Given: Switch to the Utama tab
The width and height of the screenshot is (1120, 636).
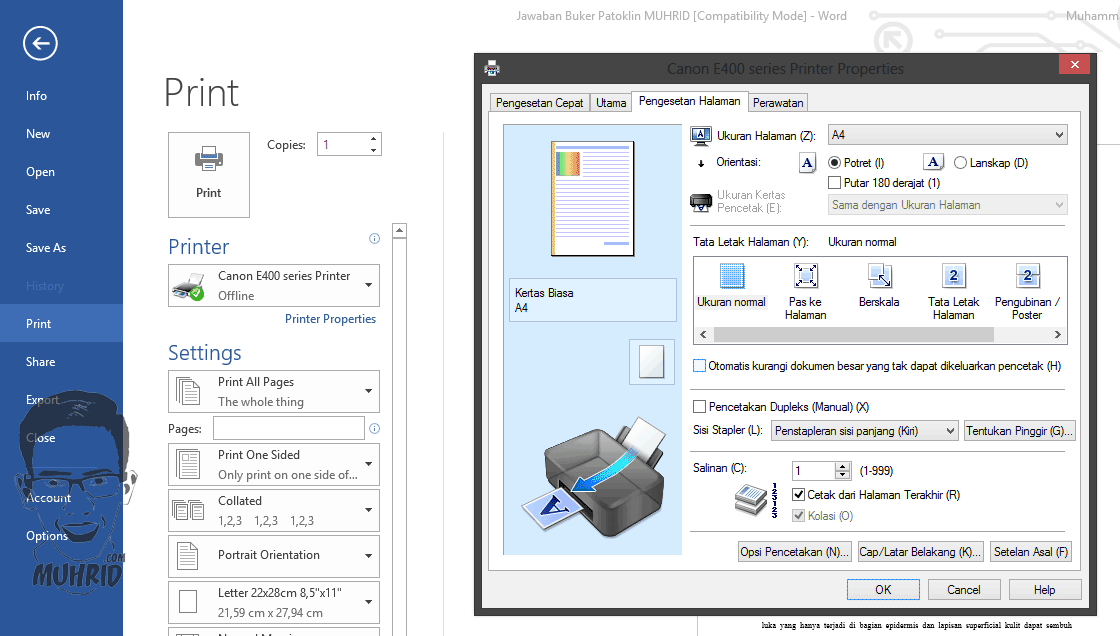Looking at the screenshot, I should click(611, 103).
